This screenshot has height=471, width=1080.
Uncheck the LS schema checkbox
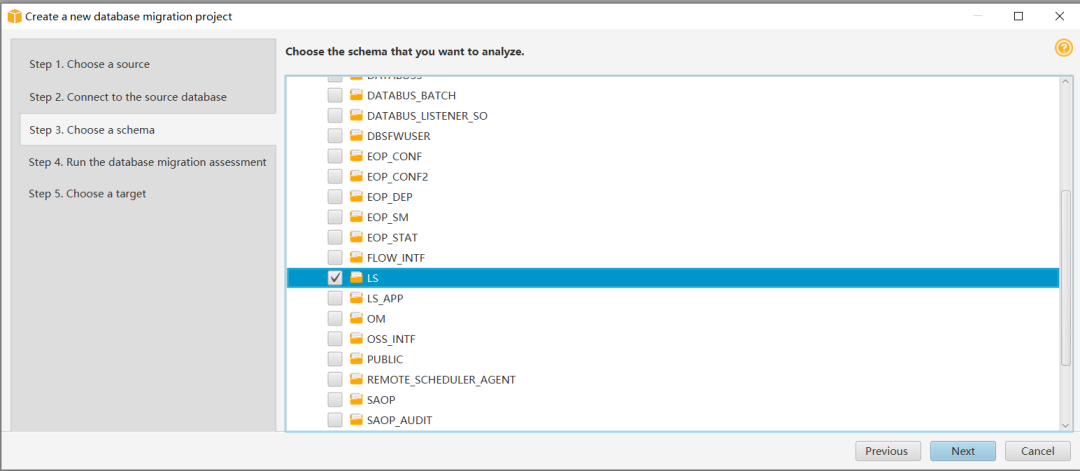(335, 278)
